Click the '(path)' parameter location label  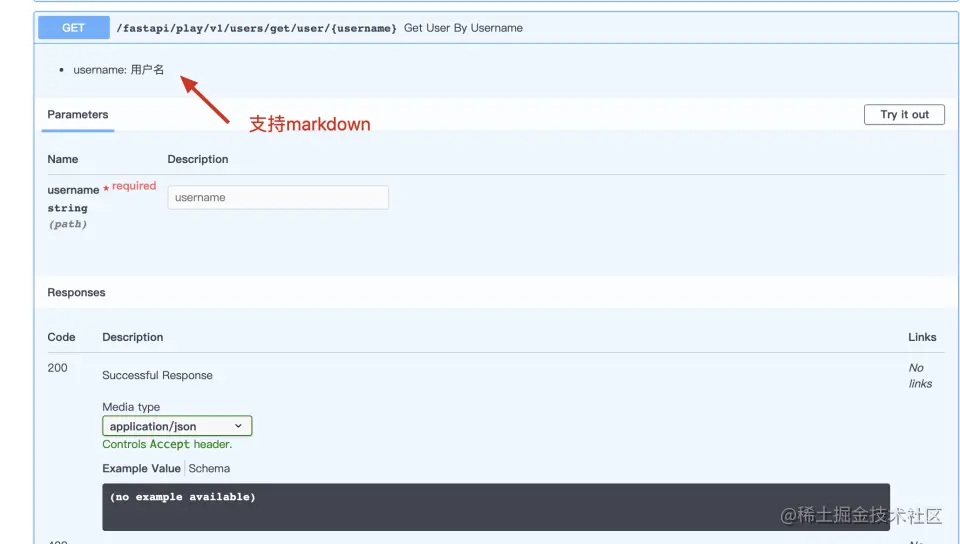(x=67, y=224)
